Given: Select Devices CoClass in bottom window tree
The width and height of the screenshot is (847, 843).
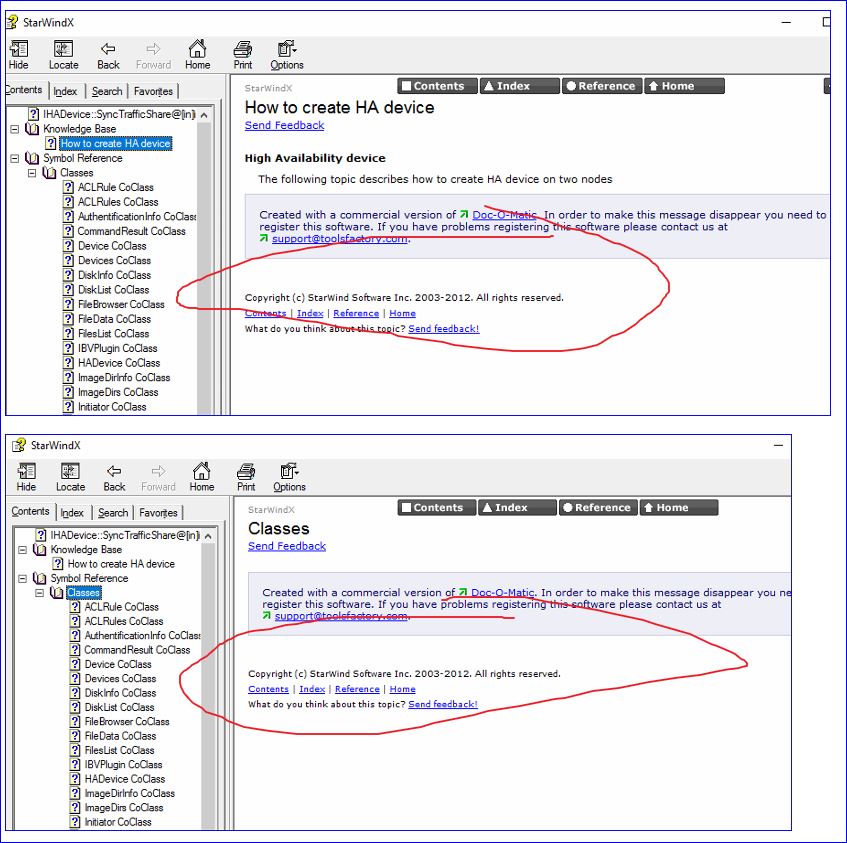Looking at the screenshot, I should point(120,679).
